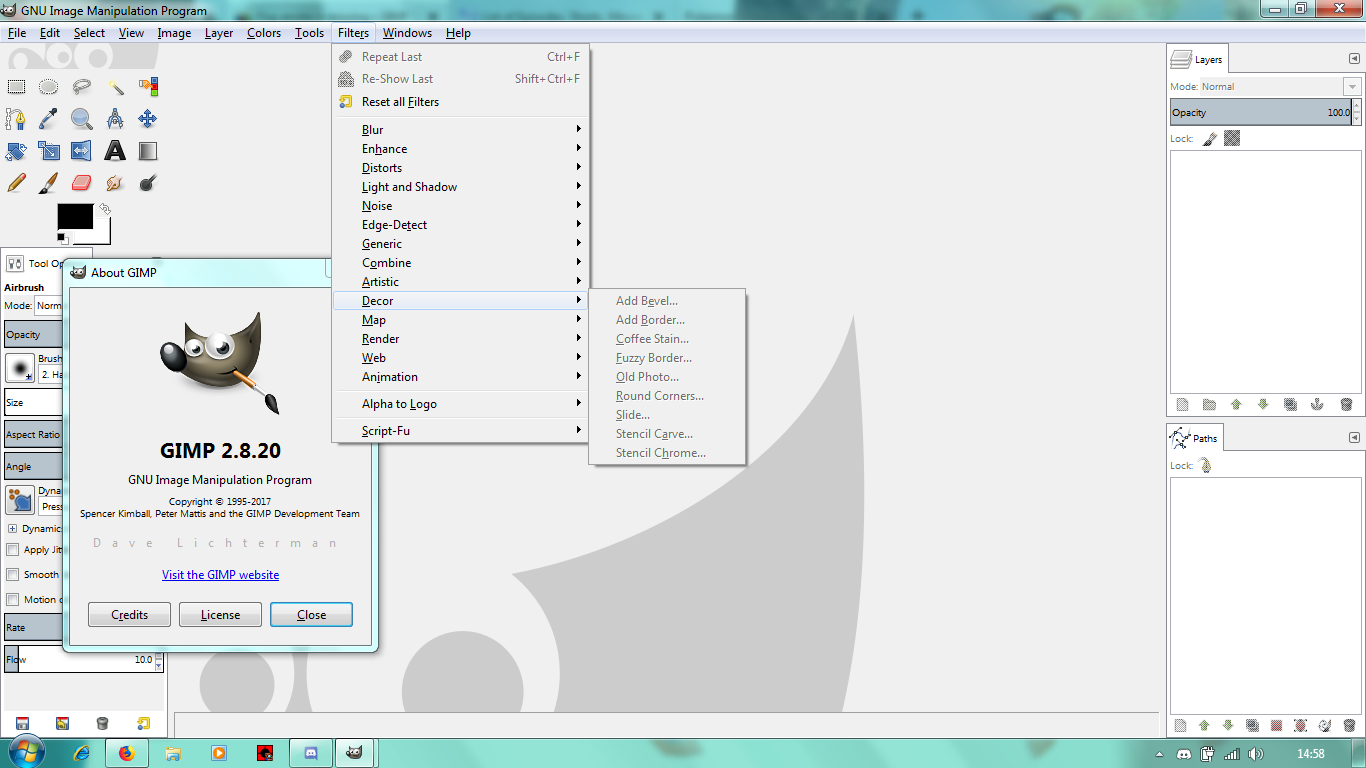
Task: Select the Rotate tool
Action: (x=16, y=151)
